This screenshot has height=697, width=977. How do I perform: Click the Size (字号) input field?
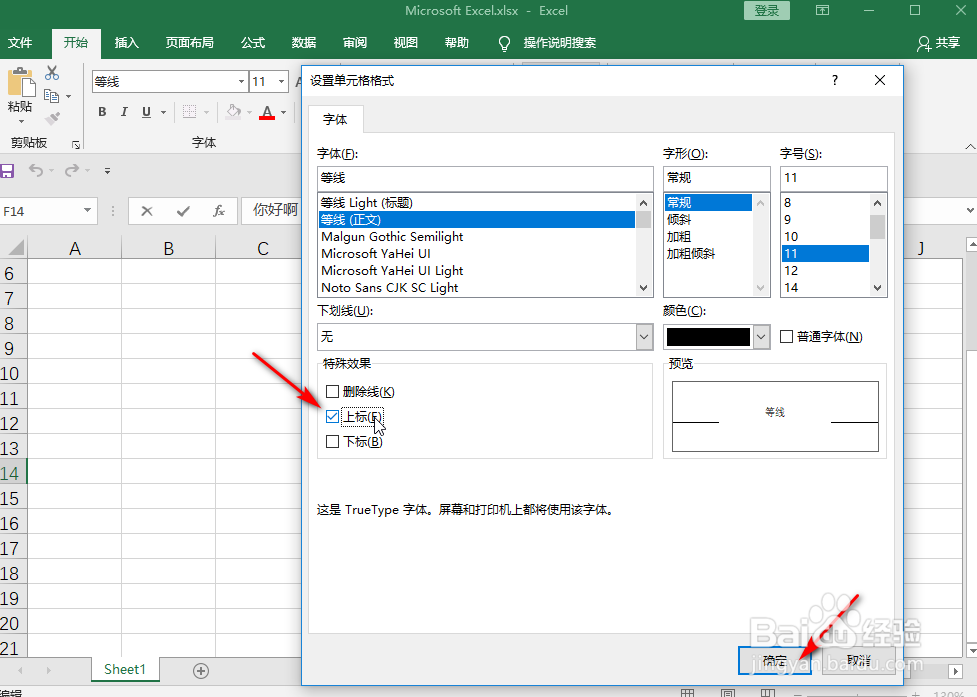834,178
